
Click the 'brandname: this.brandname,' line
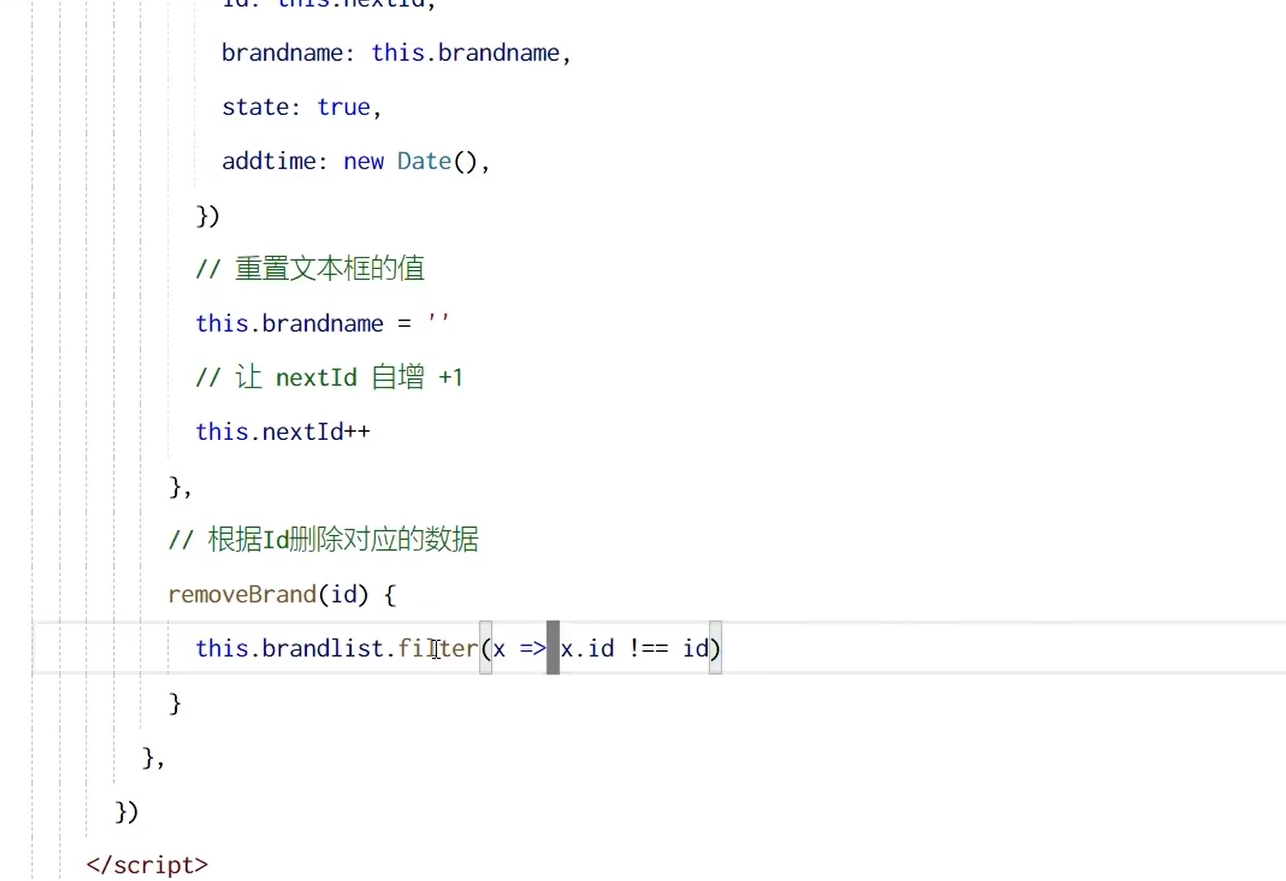[396, 53]
